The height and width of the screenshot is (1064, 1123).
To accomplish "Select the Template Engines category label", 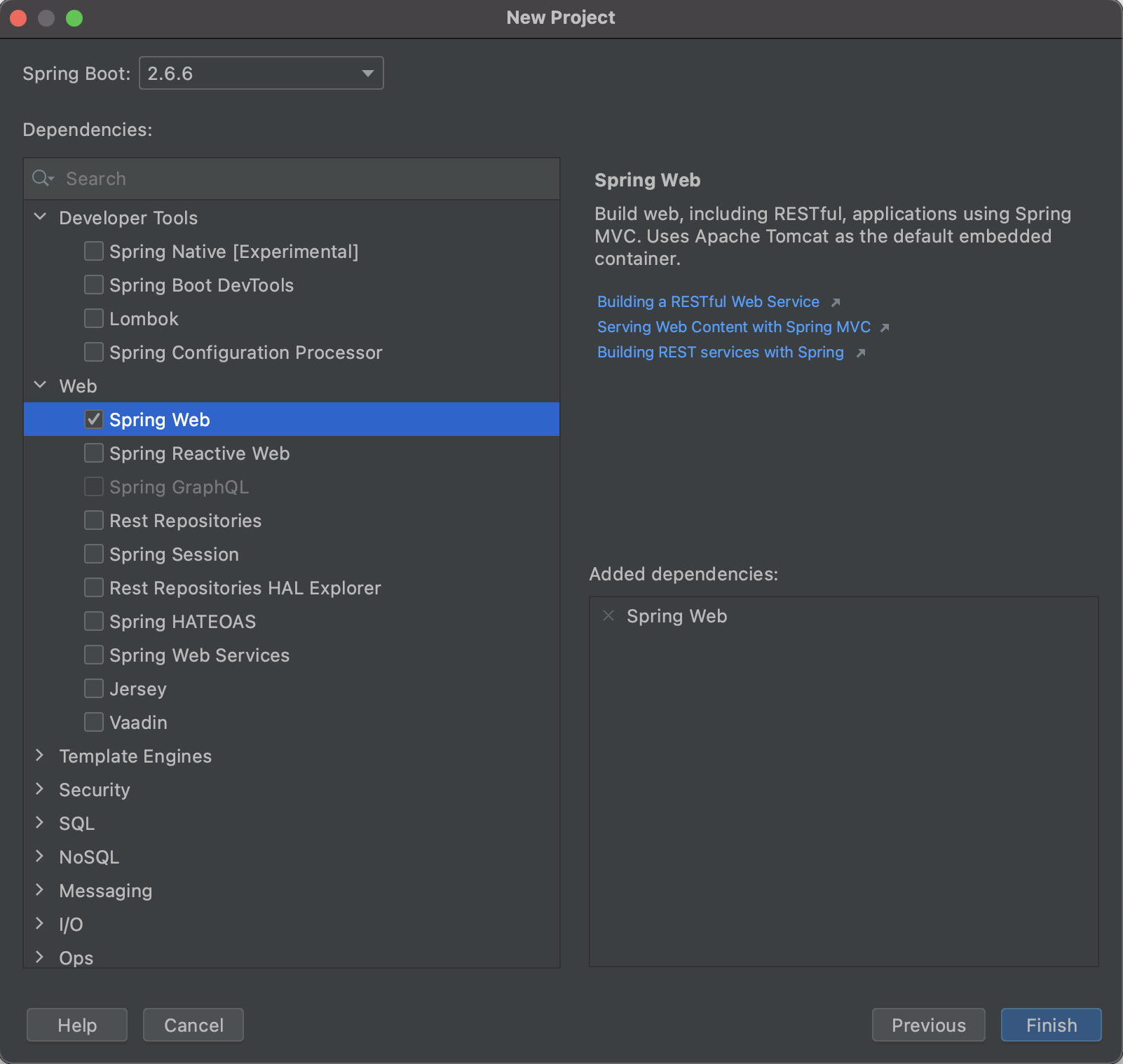I will click(135, 756).
